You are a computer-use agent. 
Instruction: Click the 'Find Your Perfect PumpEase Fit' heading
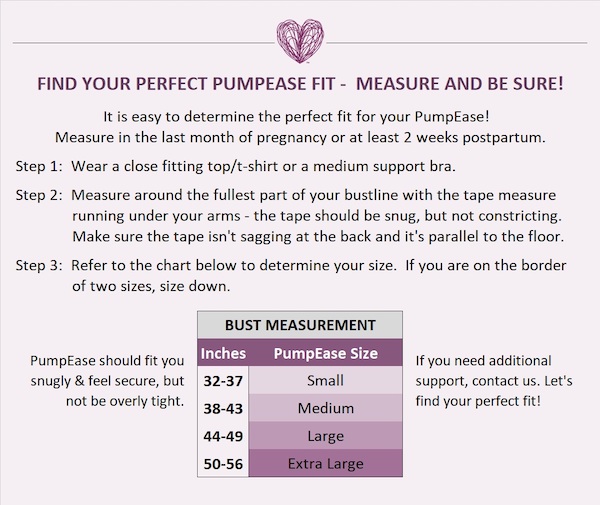point(300,85)
